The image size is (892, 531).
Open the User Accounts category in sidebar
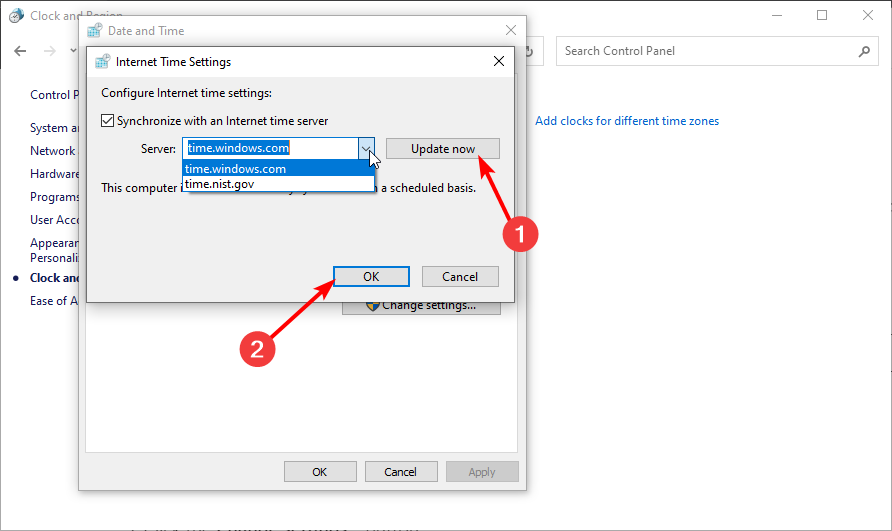point(54,220)
